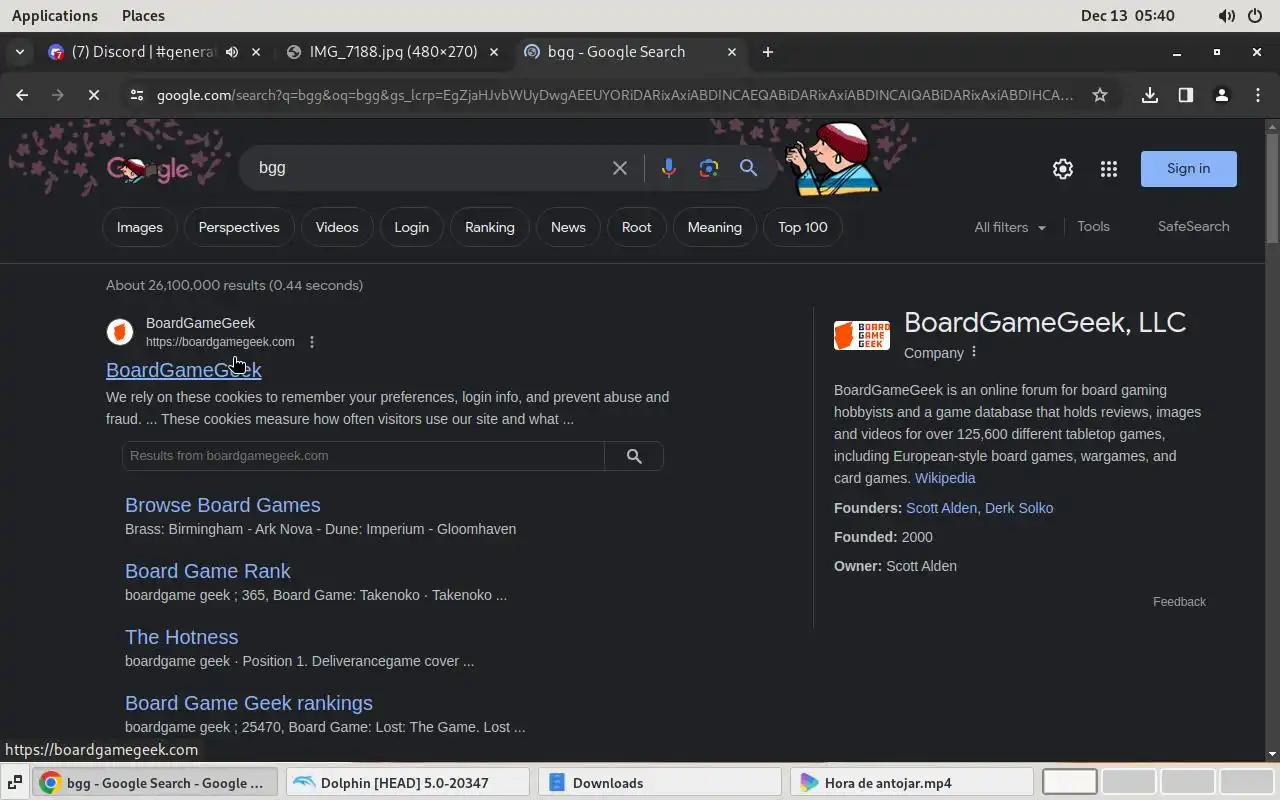Close the Discord tab
1280x800 pixels.
257,52
